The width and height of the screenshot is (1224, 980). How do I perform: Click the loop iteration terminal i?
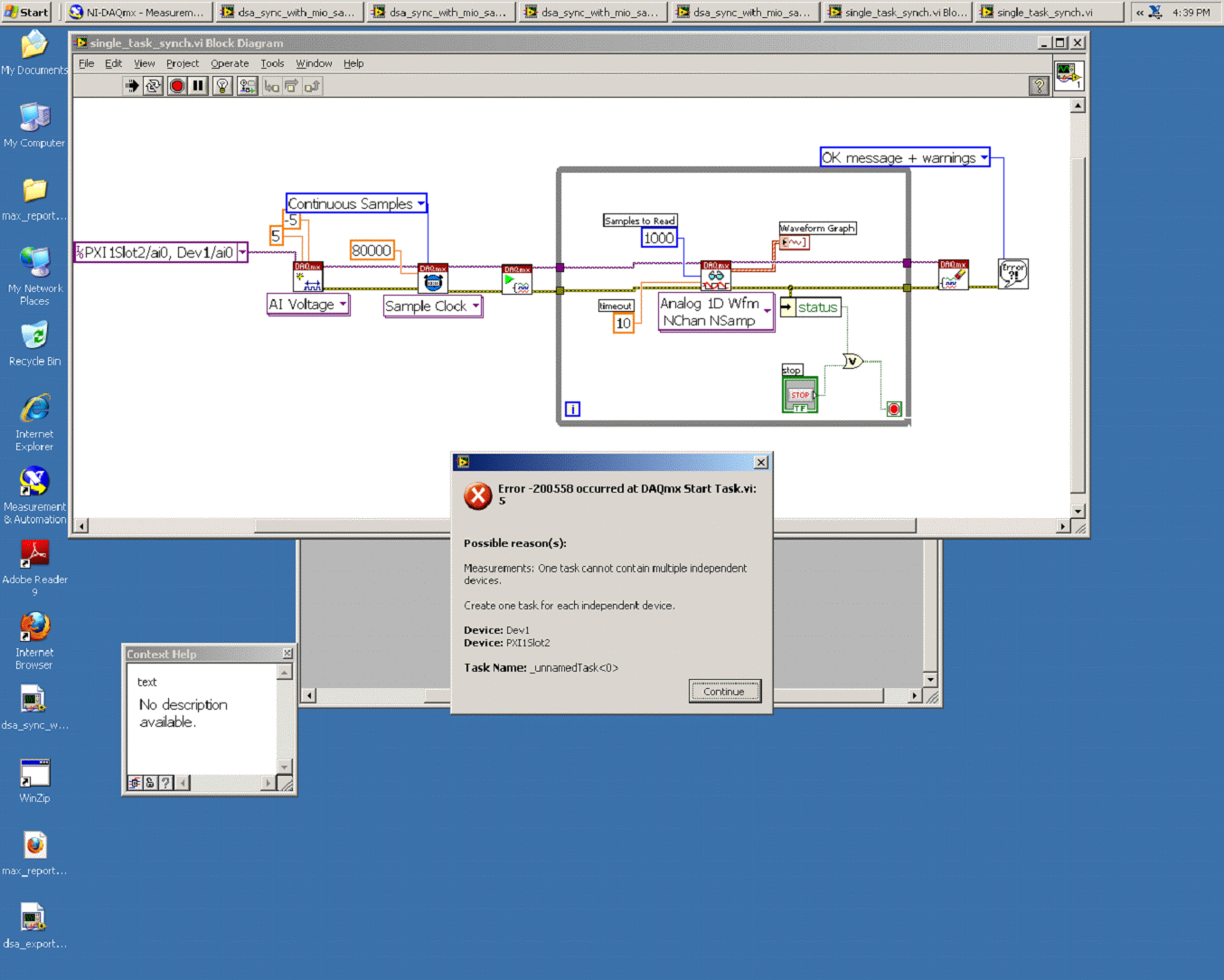[572, 410]
